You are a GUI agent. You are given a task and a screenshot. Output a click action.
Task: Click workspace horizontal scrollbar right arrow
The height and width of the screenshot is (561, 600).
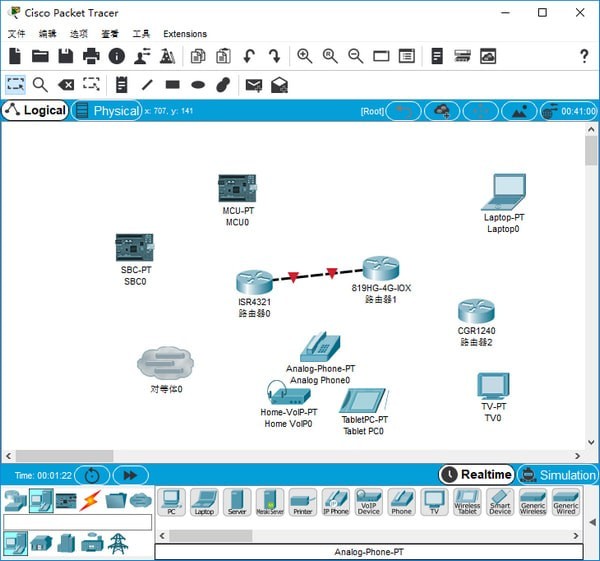(577, 456)
